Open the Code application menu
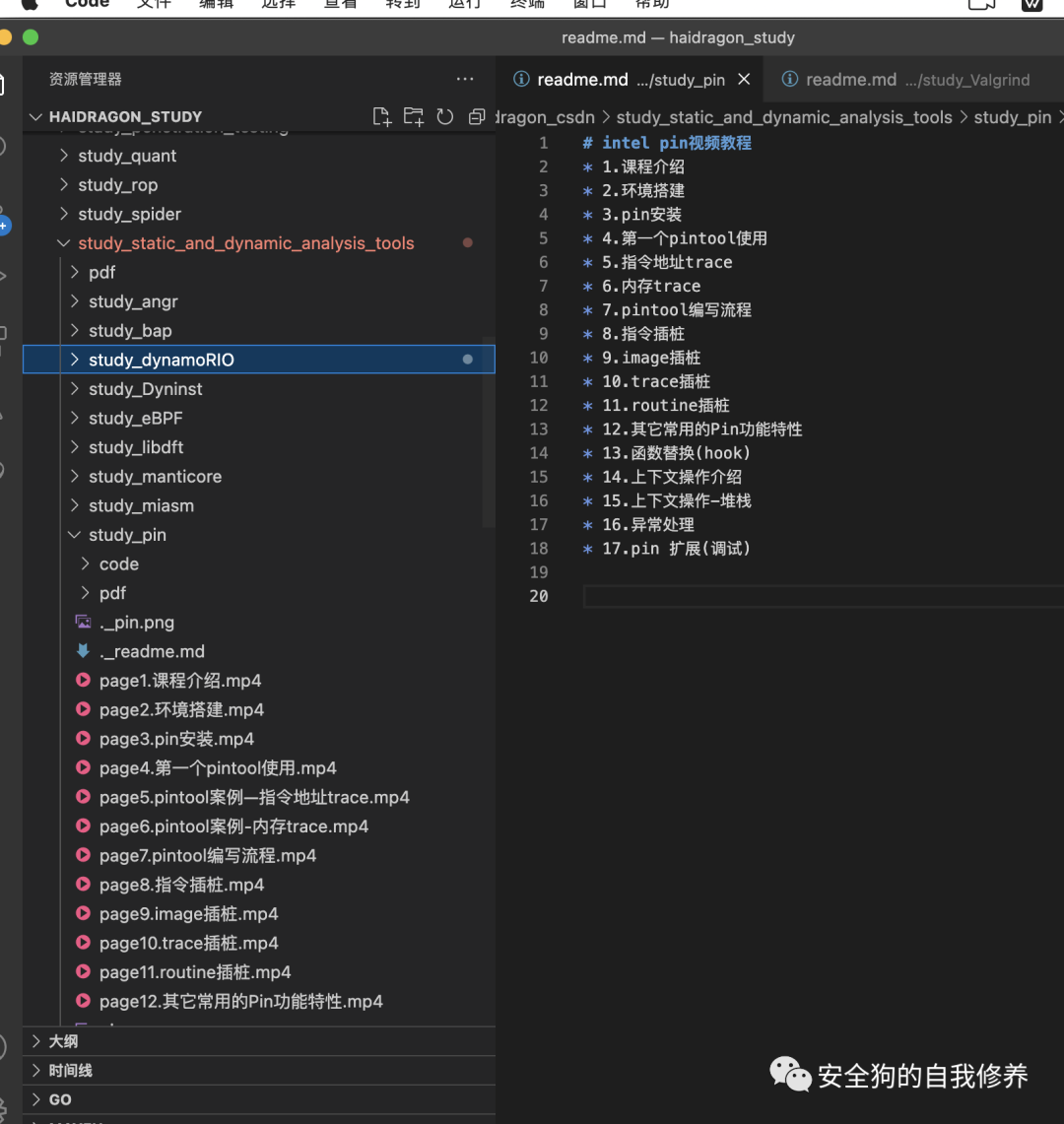The height and width of the screenshot is (1124, 1064). tap(87, 4)
